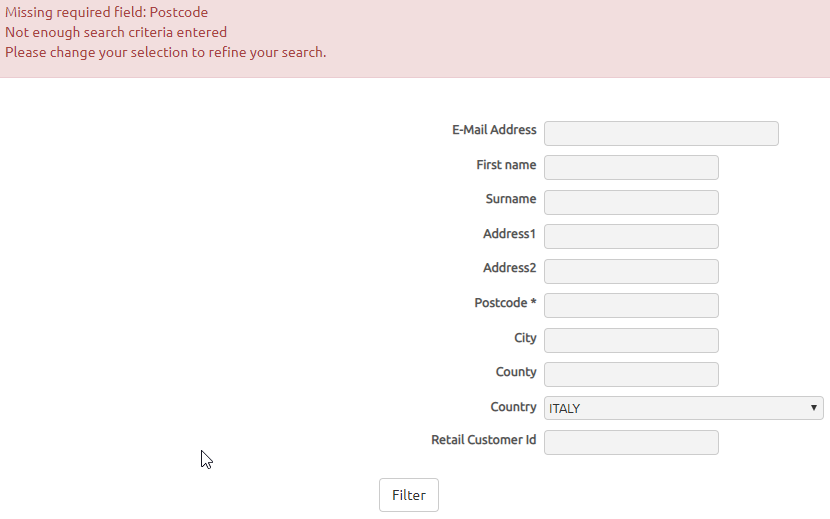Click the 'First name' label text
The image size is (830, 519).
tap(506, 165)
